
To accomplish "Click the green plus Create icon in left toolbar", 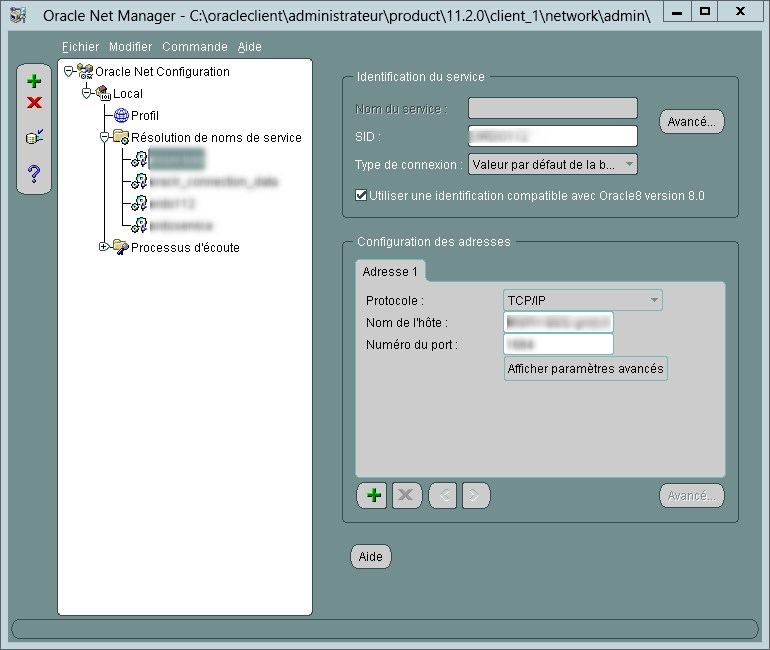I will click(34, 82).
